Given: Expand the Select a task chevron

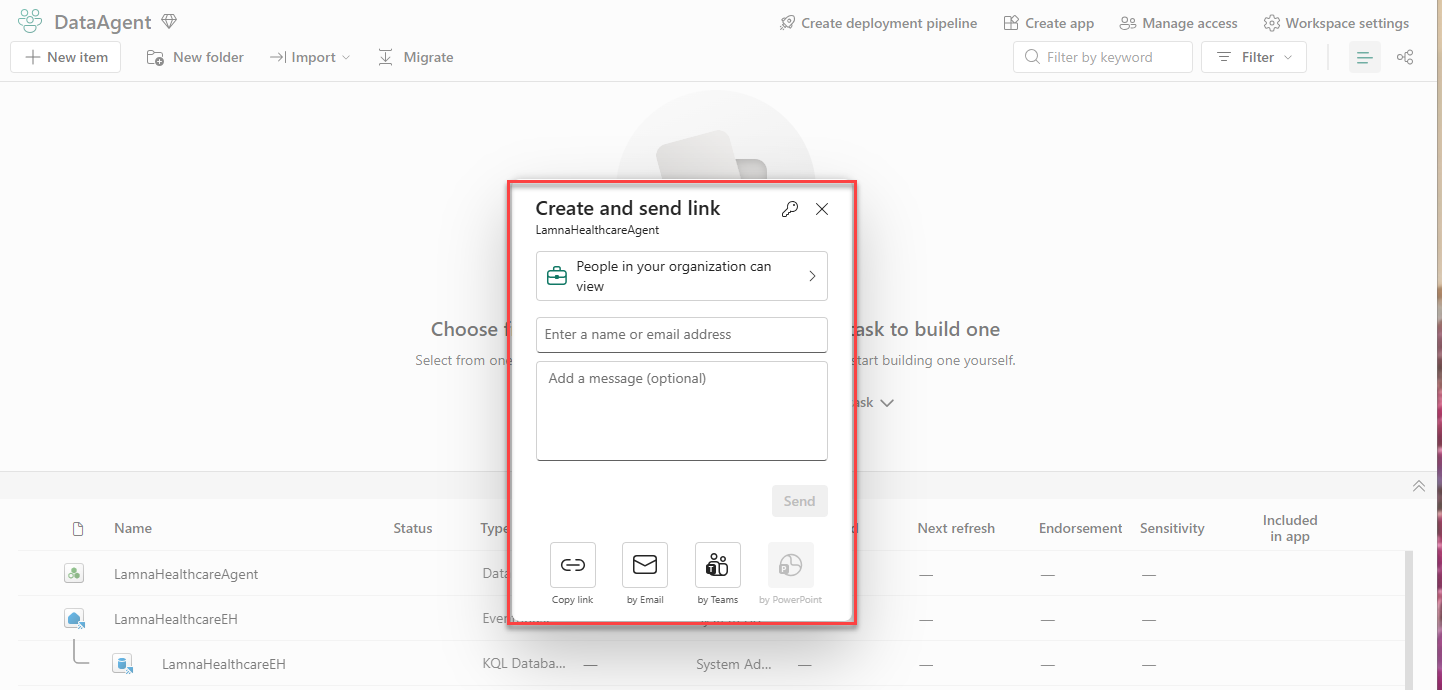Looking at the screenshot, I should point(886,403).
